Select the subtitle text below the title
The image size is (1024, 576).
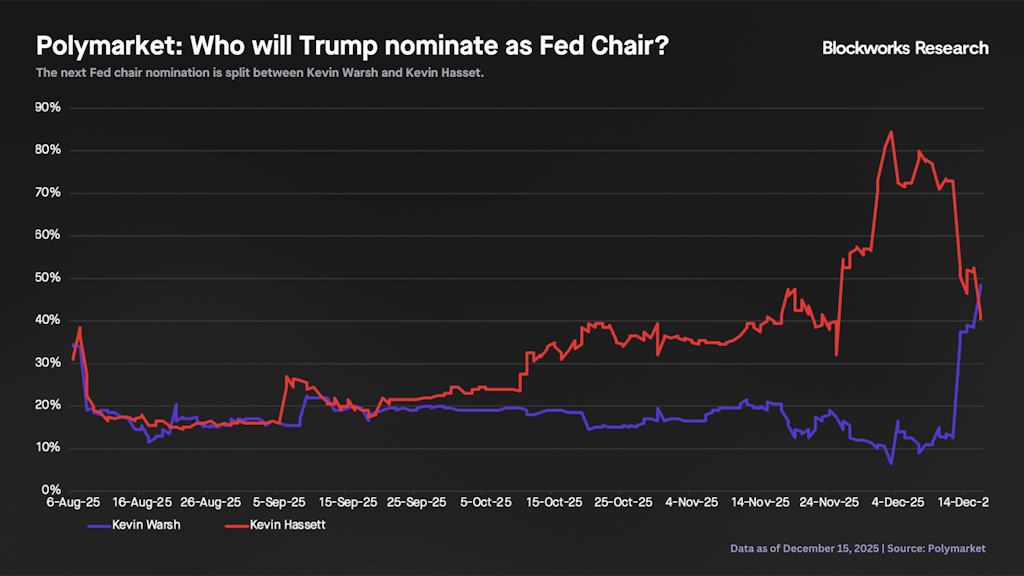tap(260, 73)
